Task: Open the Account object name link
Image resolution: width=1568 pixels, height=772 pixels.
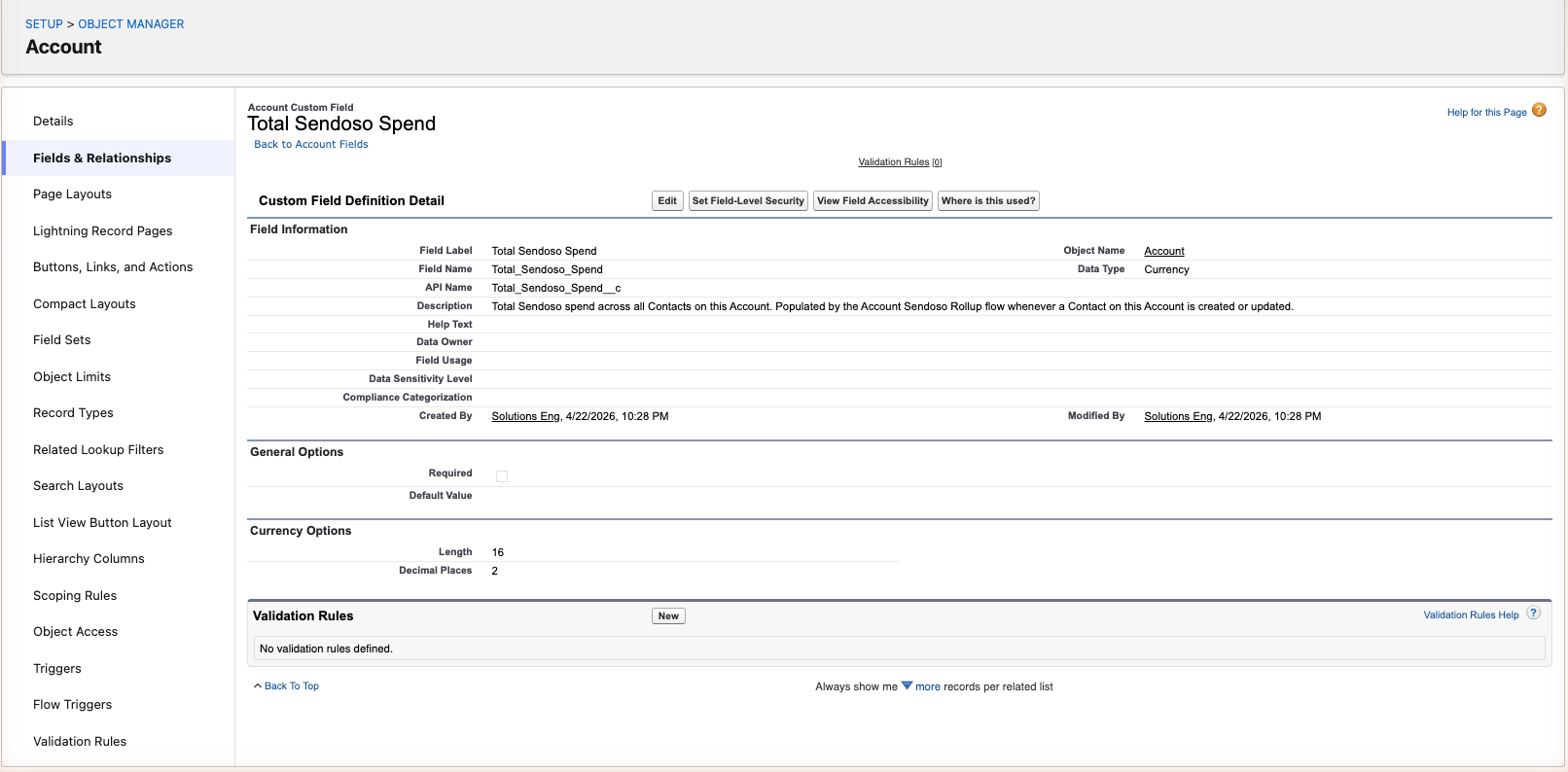Action: point(1164,251)
